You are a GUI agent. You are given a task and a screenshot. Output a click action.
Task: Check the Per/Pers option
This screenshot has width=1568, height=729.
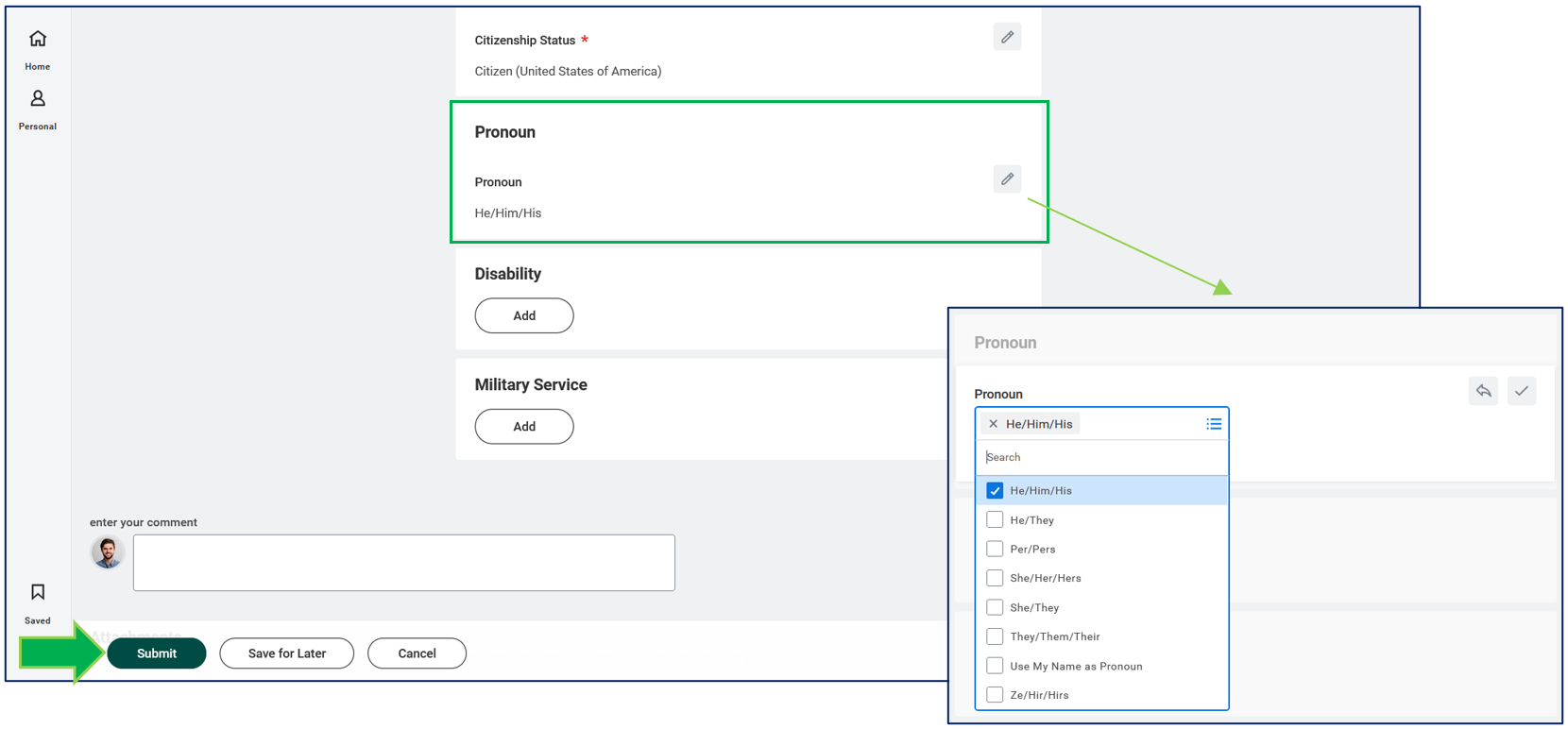[x=995, y=549]
